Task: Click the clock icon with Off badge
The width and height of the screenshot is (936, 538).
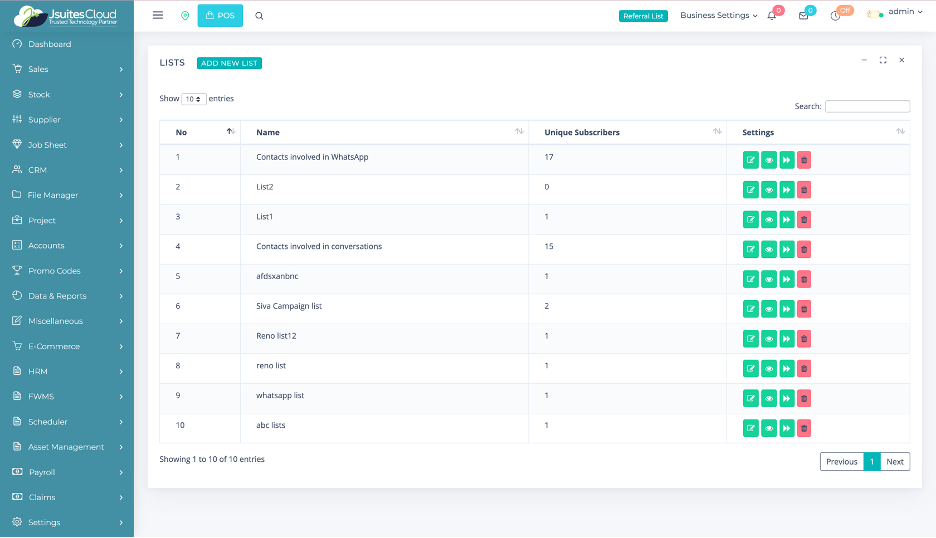Action: click(835, 16)
